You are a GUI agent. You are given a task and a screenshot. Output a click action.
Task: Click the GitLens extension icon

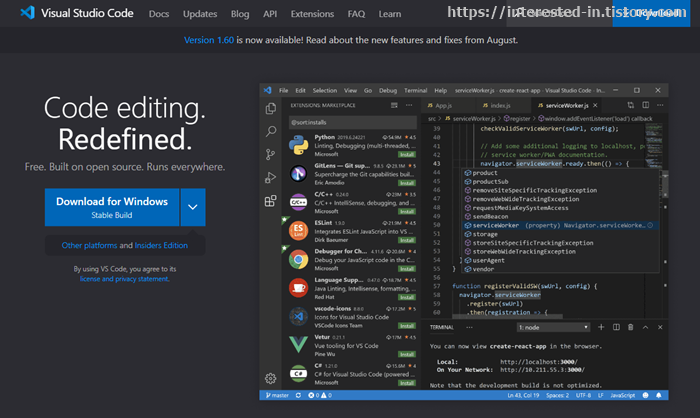[x=298, y=174]
